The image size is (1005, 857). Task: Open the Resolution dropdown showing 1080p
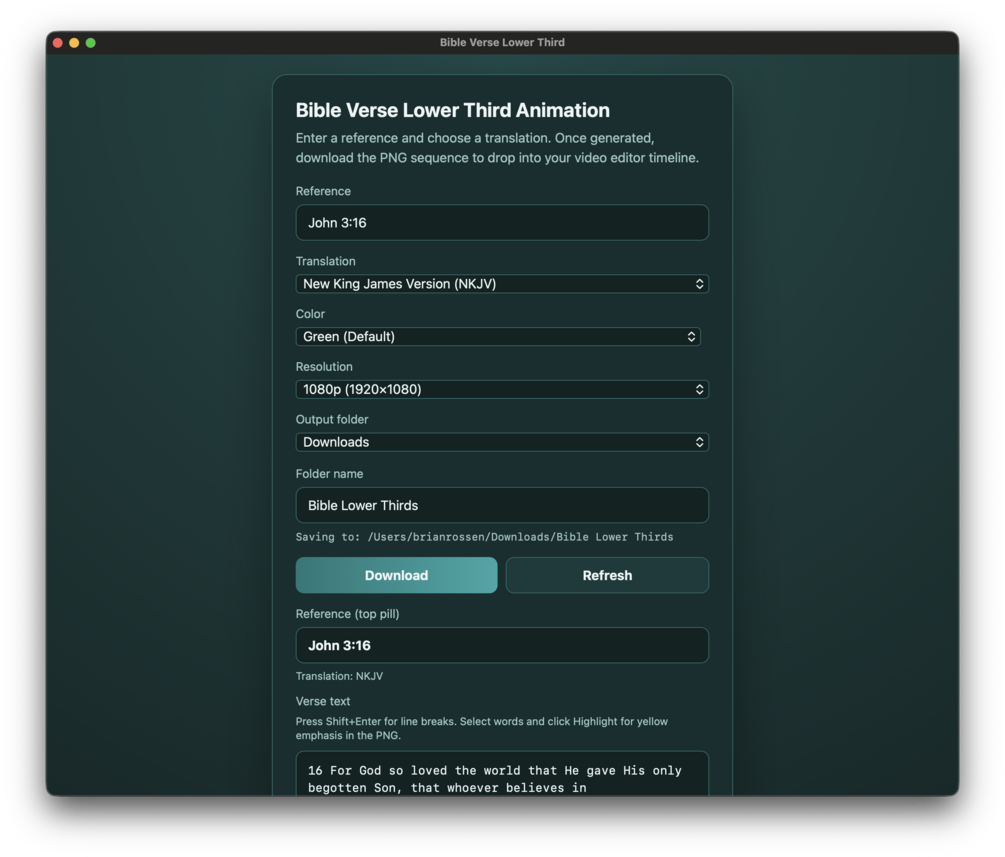point(502,389)
